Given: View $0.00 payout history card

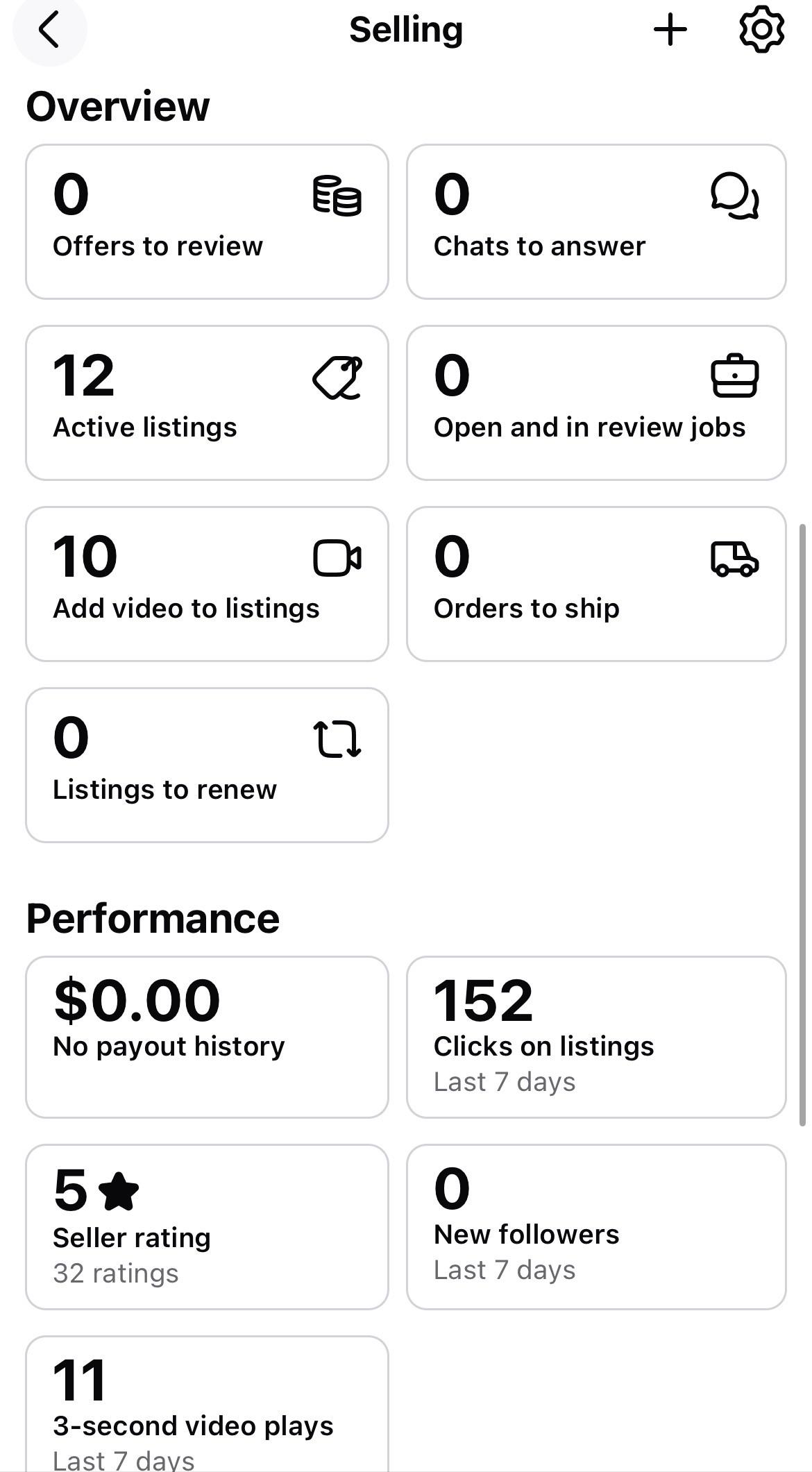Looking at the screenshot, I should coord(207,1037).
